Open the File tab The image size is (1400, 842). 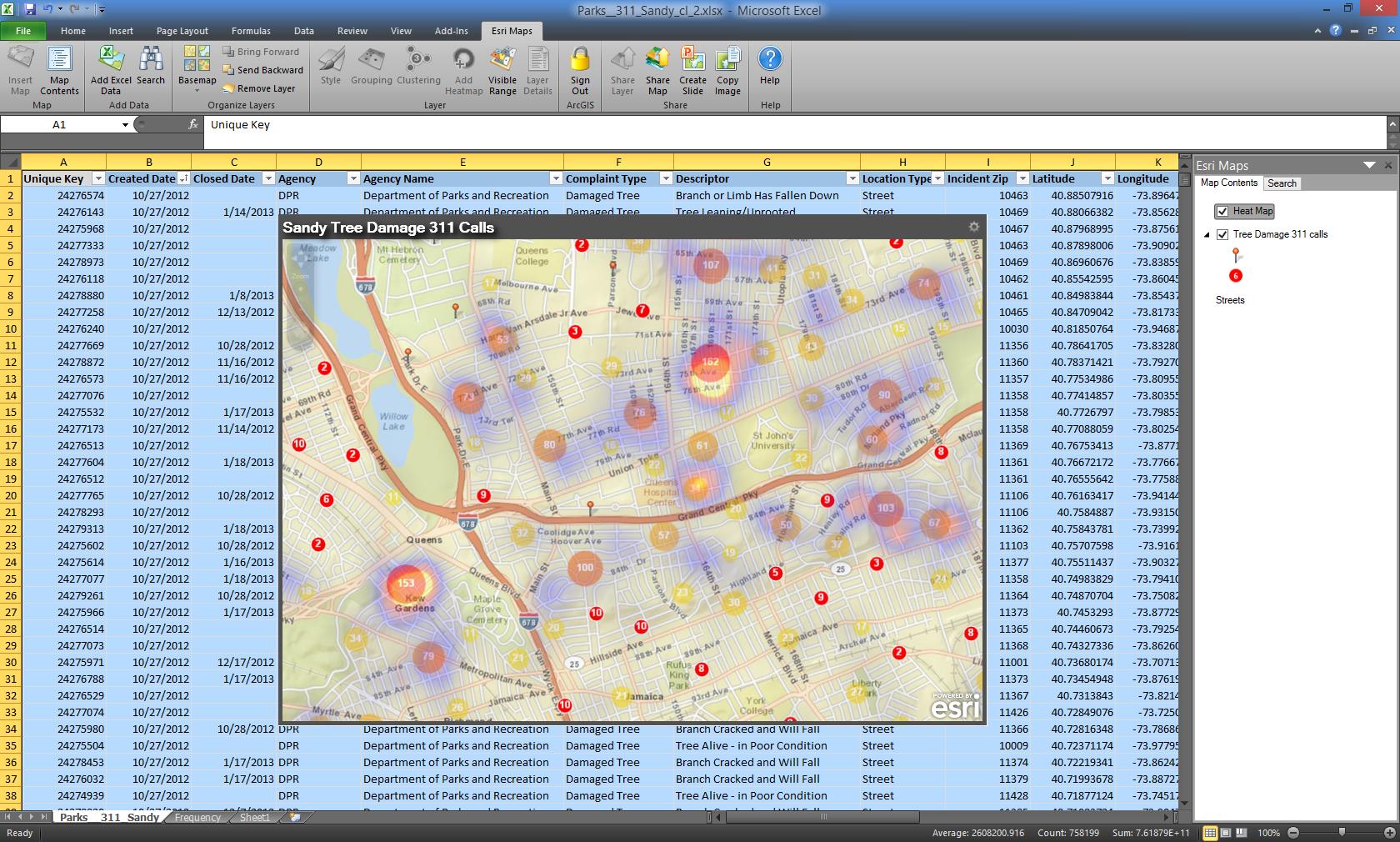23,31
